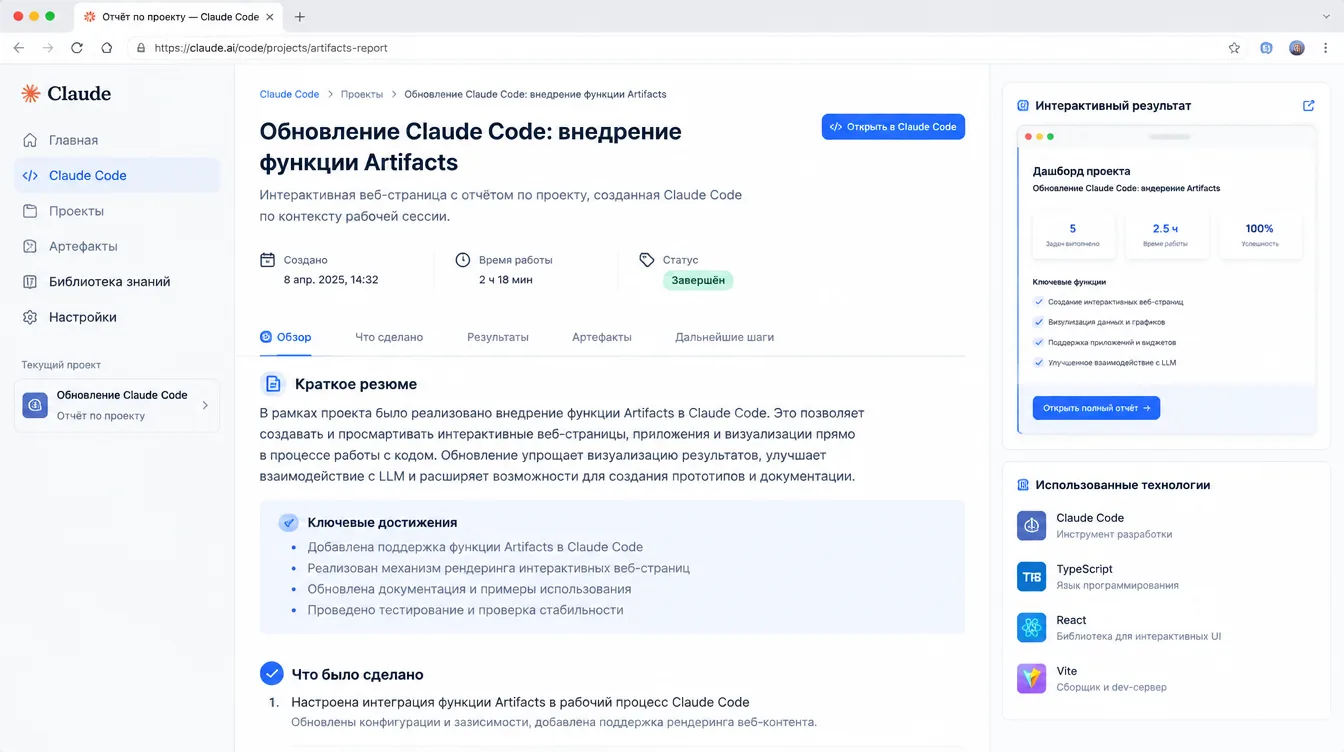Click the Открыть в Claude Code button
Image resolution: width=1344 pixels, height=752 pixels.
[x=893, y=127]
